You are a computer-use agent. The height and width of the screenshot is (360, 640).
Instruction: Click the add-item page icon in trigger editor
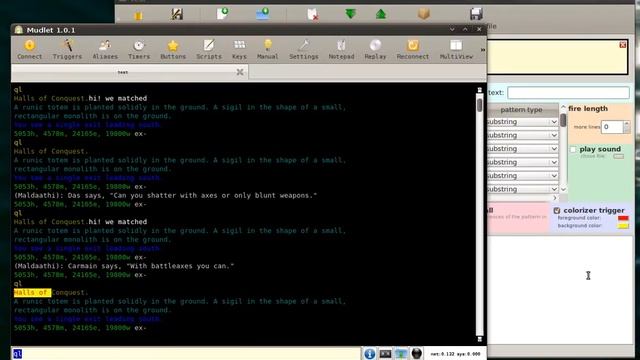point(222,13)
